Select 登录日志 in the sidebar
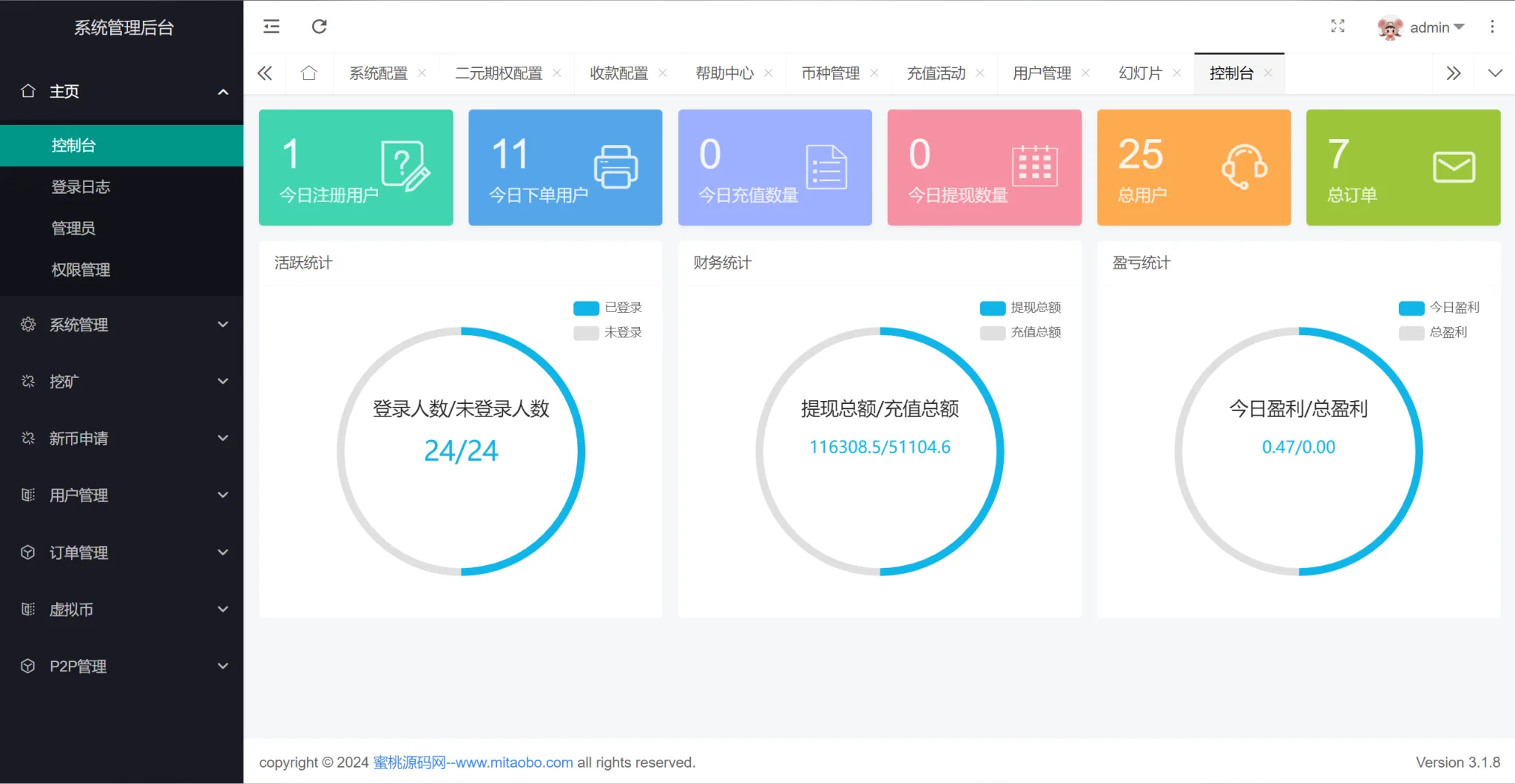Viewport: 1515px width, 784px height. (x=81, y=187)
